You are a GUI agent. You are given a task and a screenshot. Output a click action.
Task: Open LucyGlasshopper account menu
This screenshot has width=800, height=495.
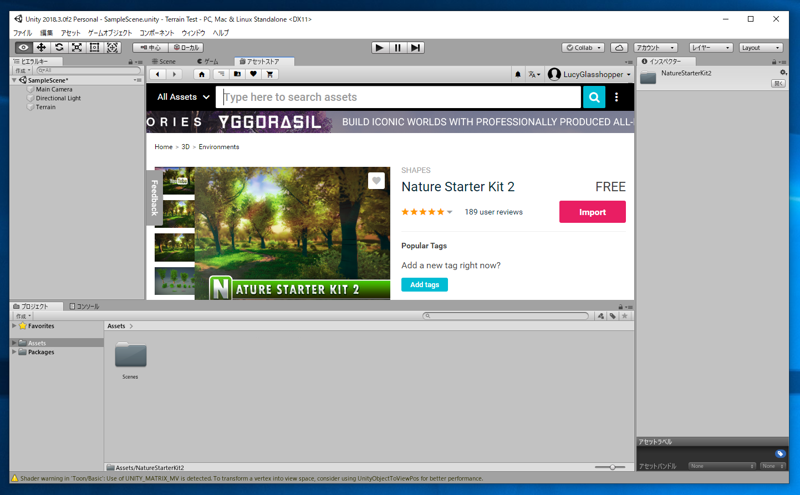click(589, 75)
